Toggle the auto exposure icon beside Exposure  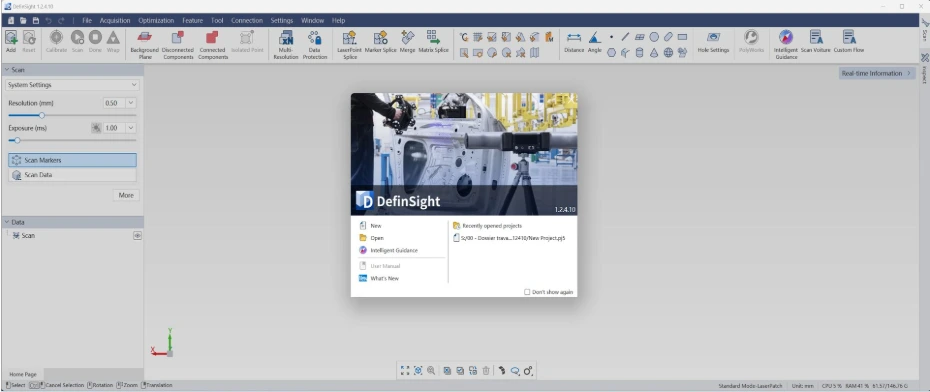click(96, 128)
